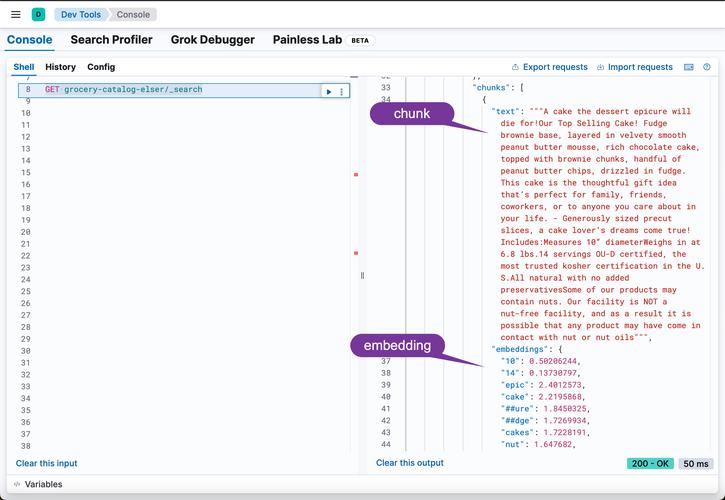Click Clear this input link
The width and height of the screenshot is (725, 500).
46,463
